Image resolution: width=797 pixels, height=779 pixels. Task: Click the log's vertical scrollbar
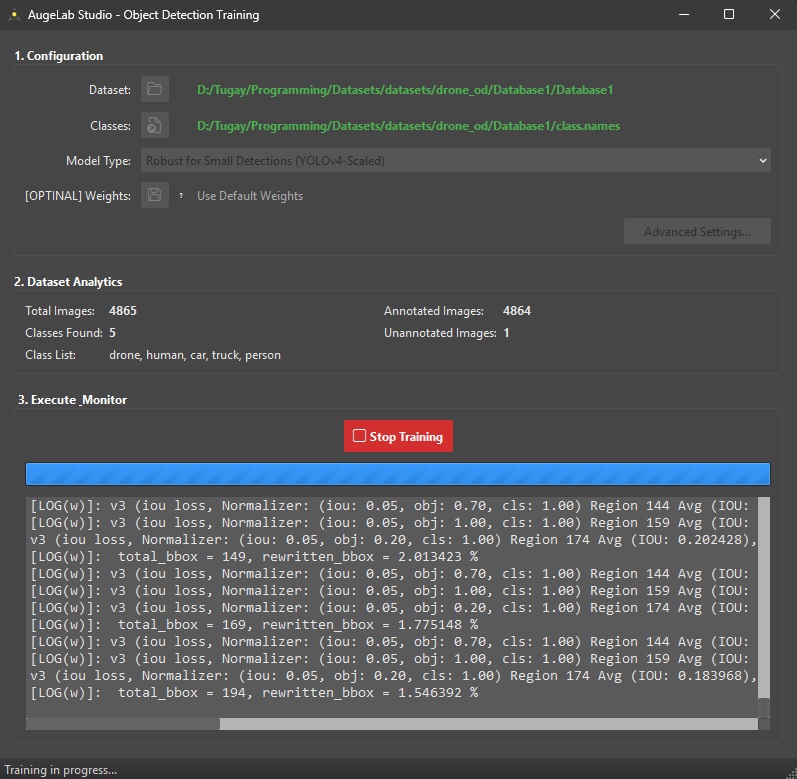click(764, 600)
